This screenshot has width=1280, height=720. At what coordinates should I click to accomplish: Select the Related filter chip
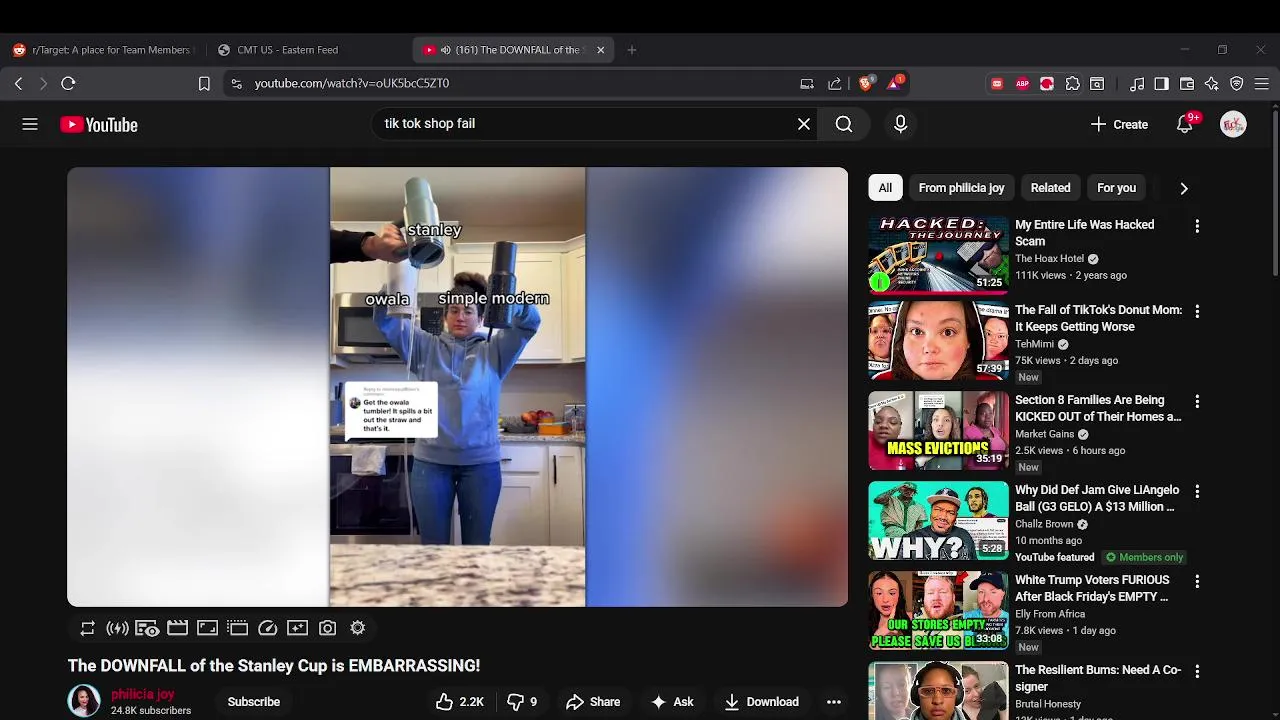[1050, 188]
